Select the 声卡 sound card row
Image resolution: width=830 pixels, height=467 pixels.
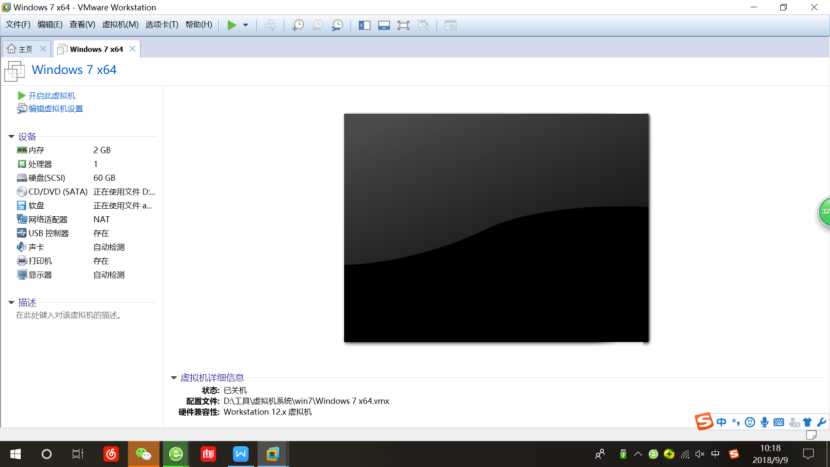pyautogui.click(x=85, y=247)
